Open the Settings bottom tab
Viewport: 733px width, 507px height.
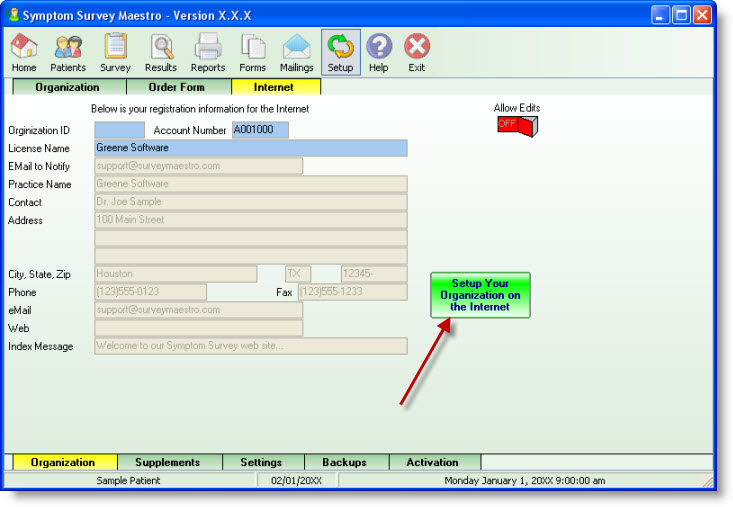260,463
